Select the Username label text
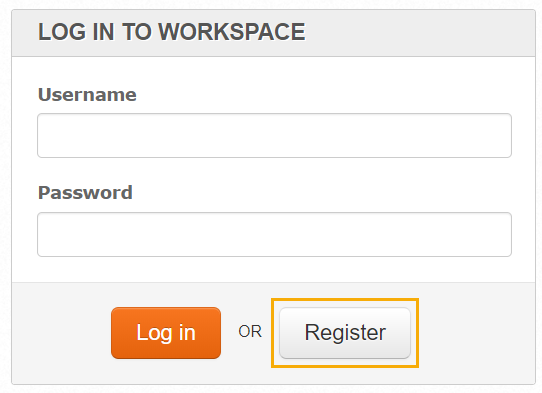 point(87,94)
